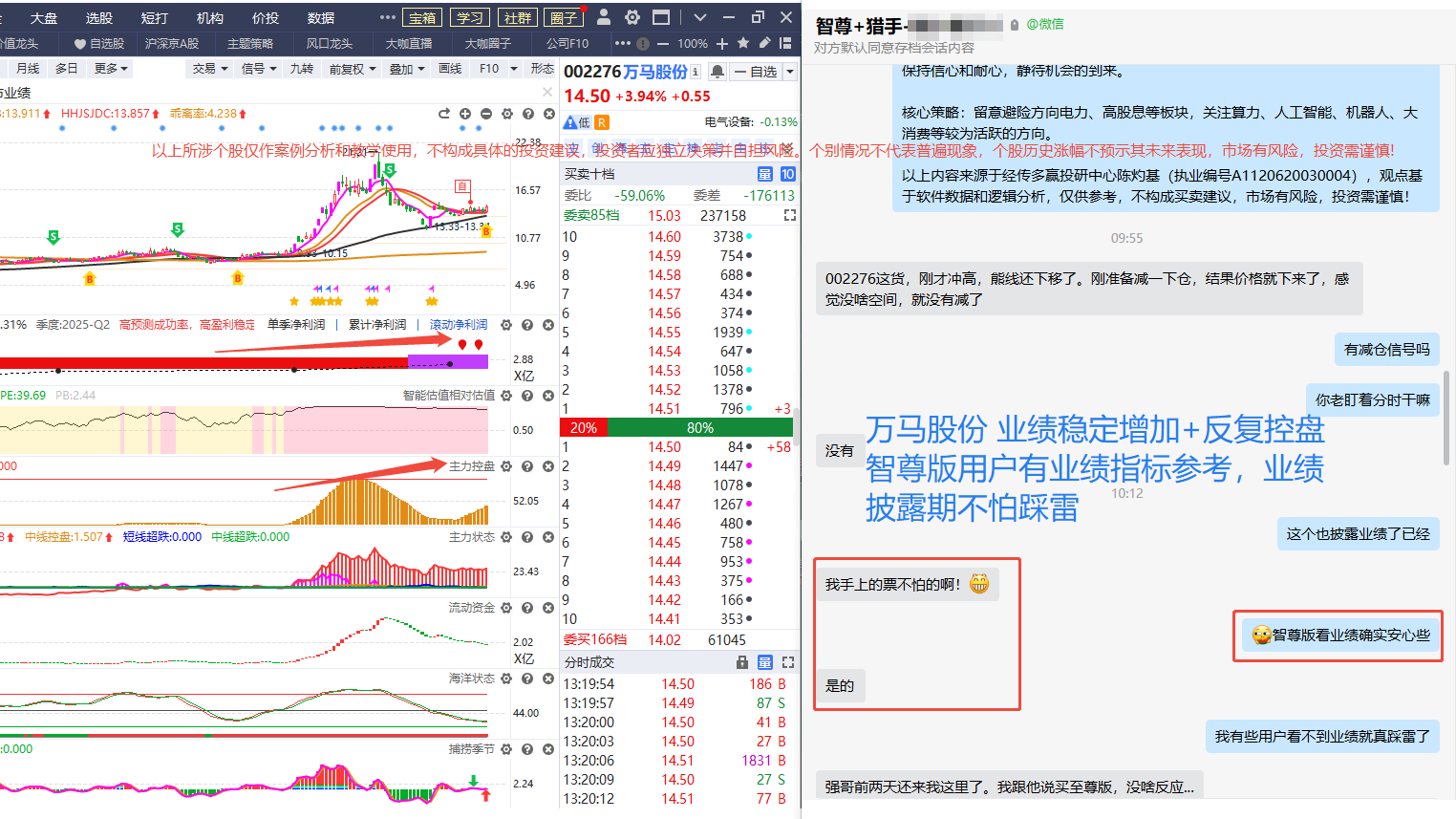The width and height of the screenshot is (1456, 819).
Task: Close the 捕捞季节 indicator panel
Action: (x=548, y=749)
